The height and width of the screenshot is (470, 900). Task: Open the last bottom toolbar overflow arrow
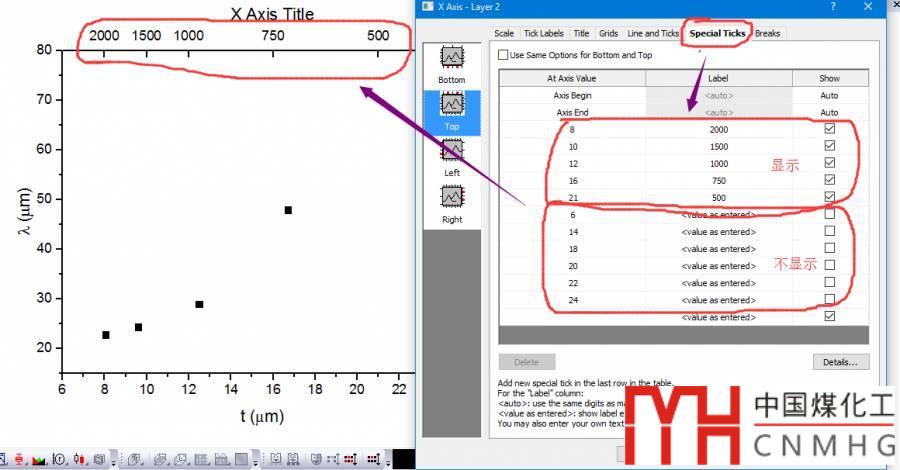point(388,459)
